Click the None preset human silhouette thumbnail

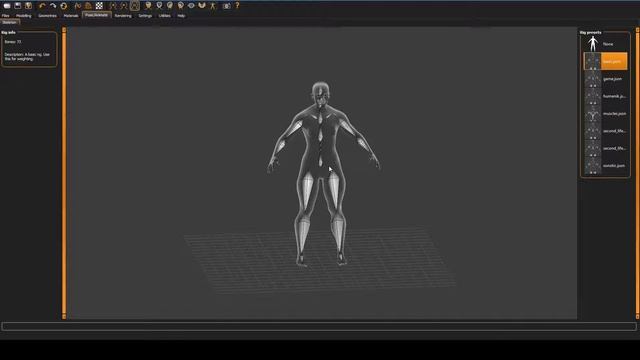click(x=593, y=44)
